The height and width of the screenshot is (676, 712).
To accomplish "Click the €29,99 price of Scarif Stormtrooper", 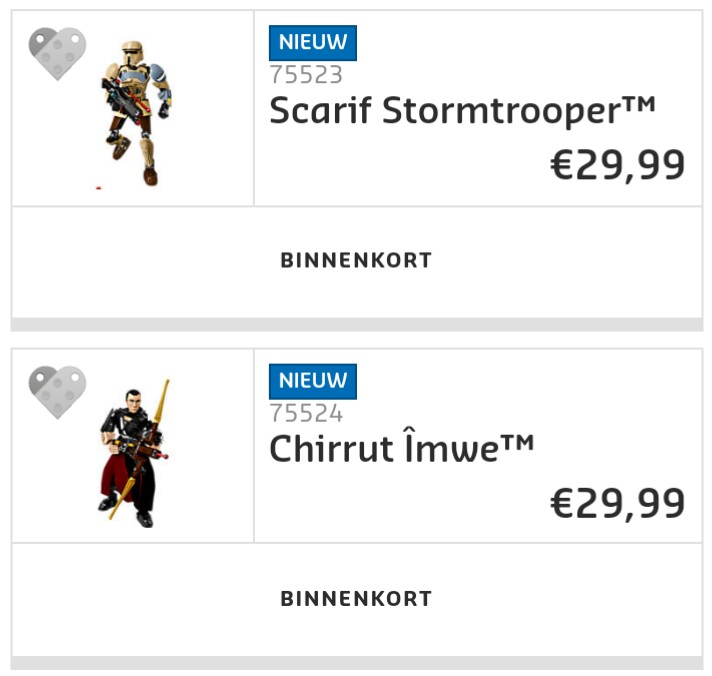I will 617,165.
